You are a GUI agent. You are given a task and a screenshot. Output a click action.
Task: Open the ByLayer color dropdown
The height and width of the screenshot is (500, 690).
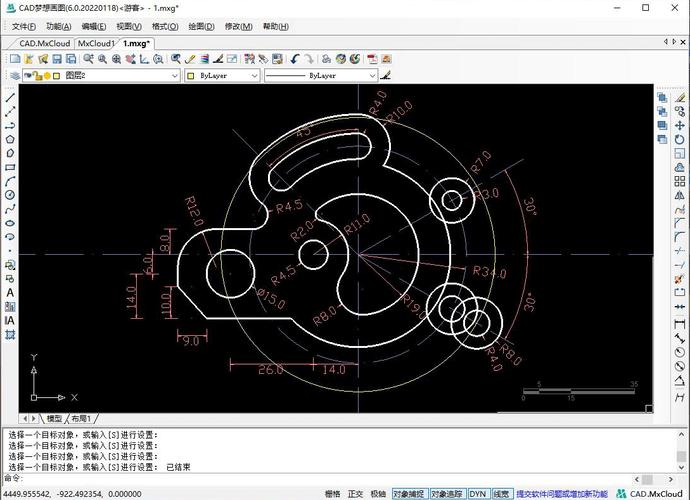point(254,76)
